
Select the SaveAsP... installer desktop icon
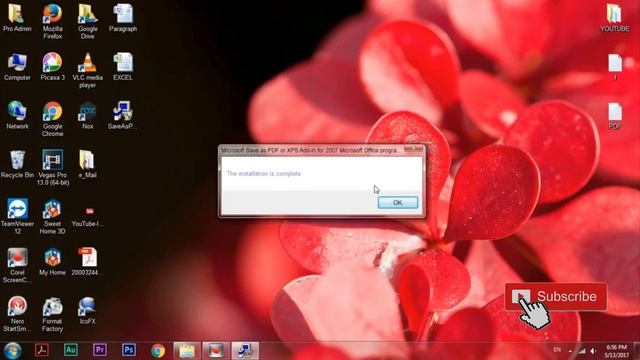(x=122, y=116)
